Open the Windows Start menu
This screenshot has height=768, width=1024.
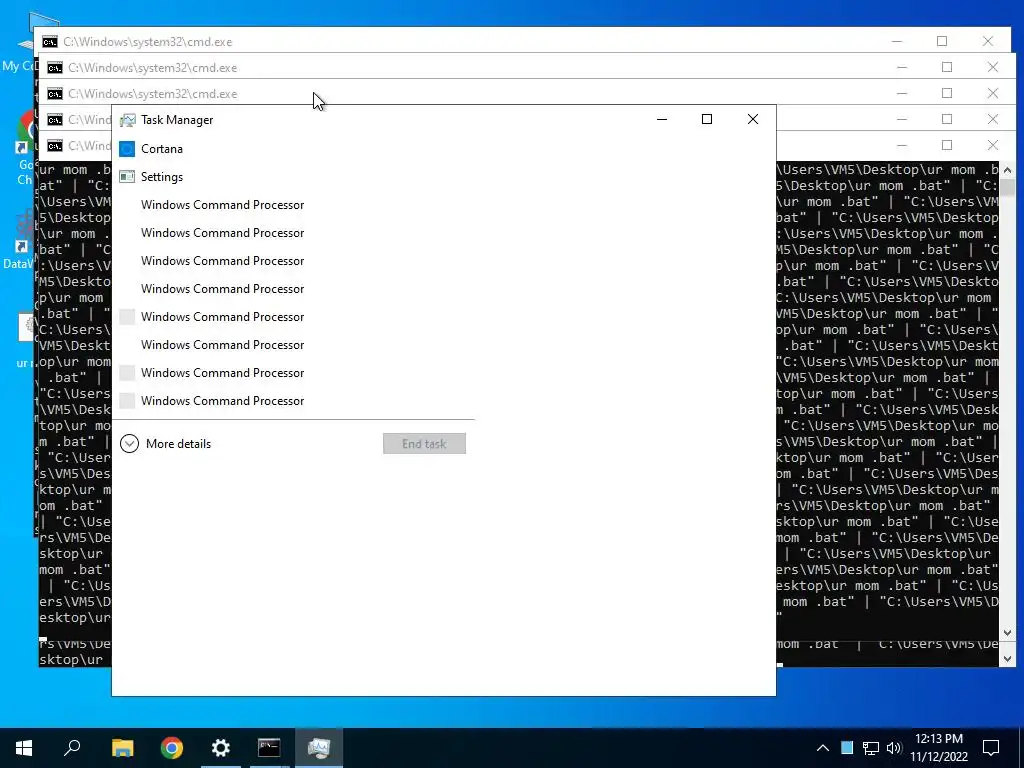pyautogui.click(x=24, y=748)
